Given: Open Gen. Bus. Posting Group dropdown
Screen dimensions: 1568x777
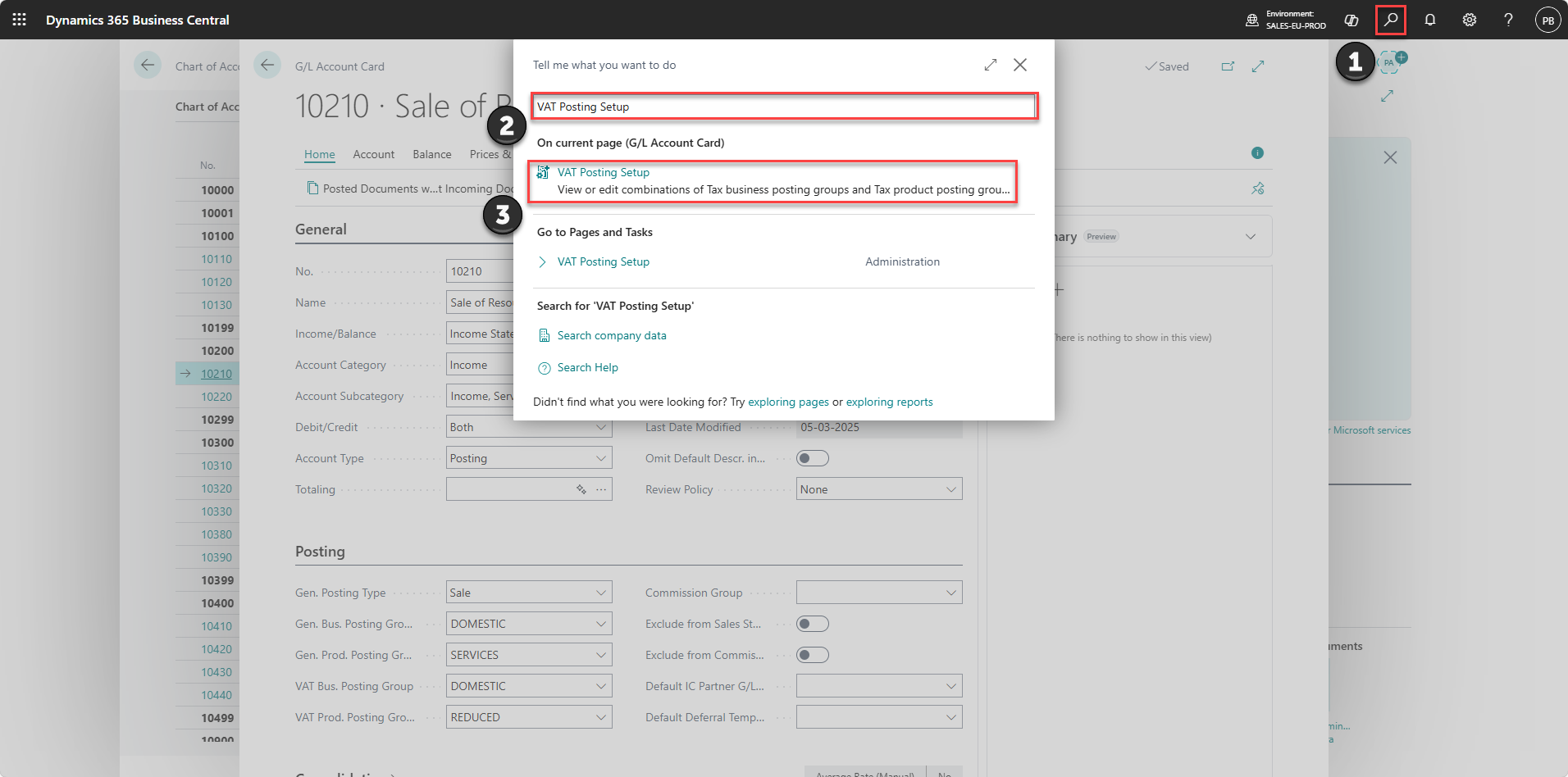Looking at the screenshot, I should click(x=600, y=624).
